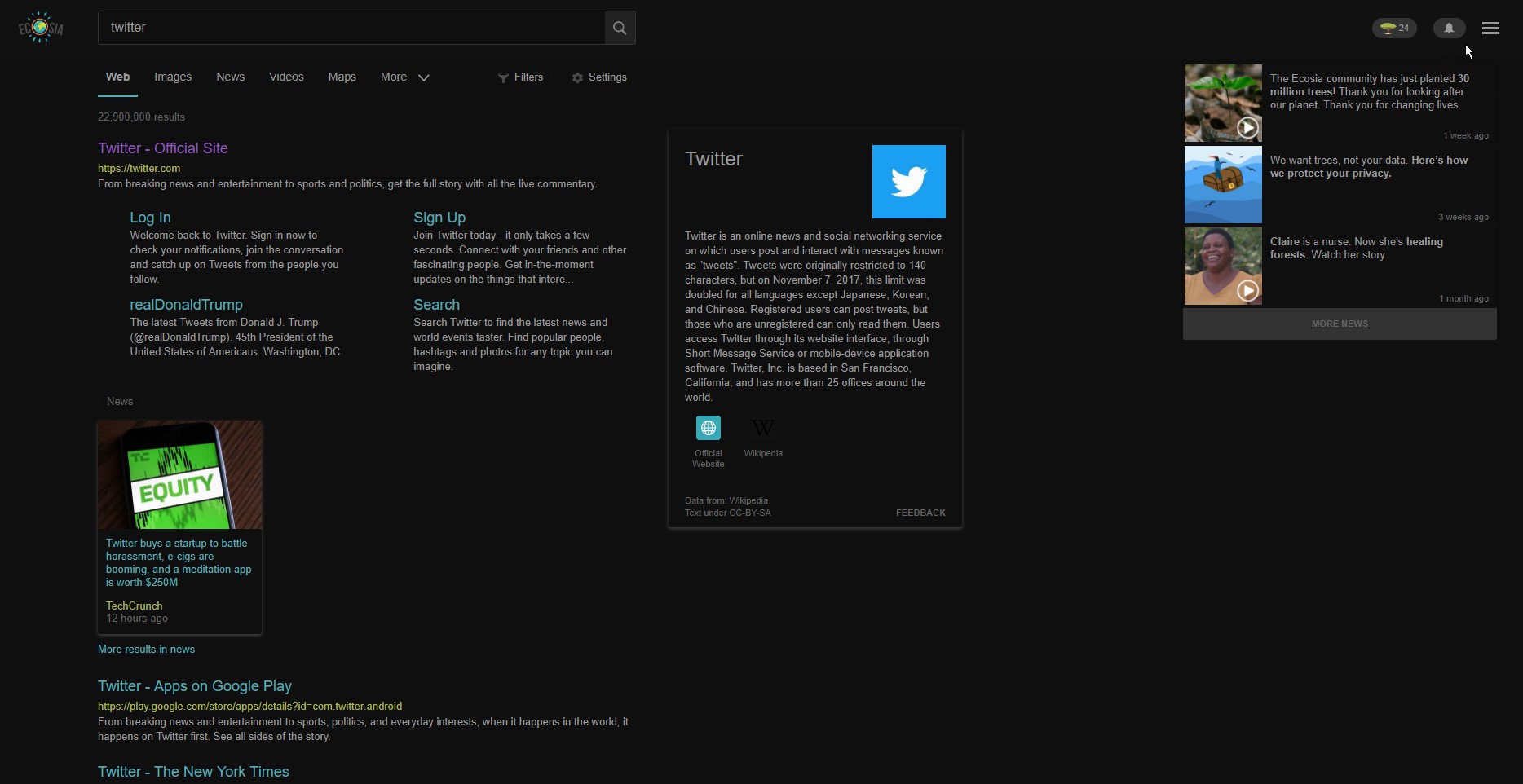Click More results in news
The width and height of the screenshot is (1523, 784).
146,649
